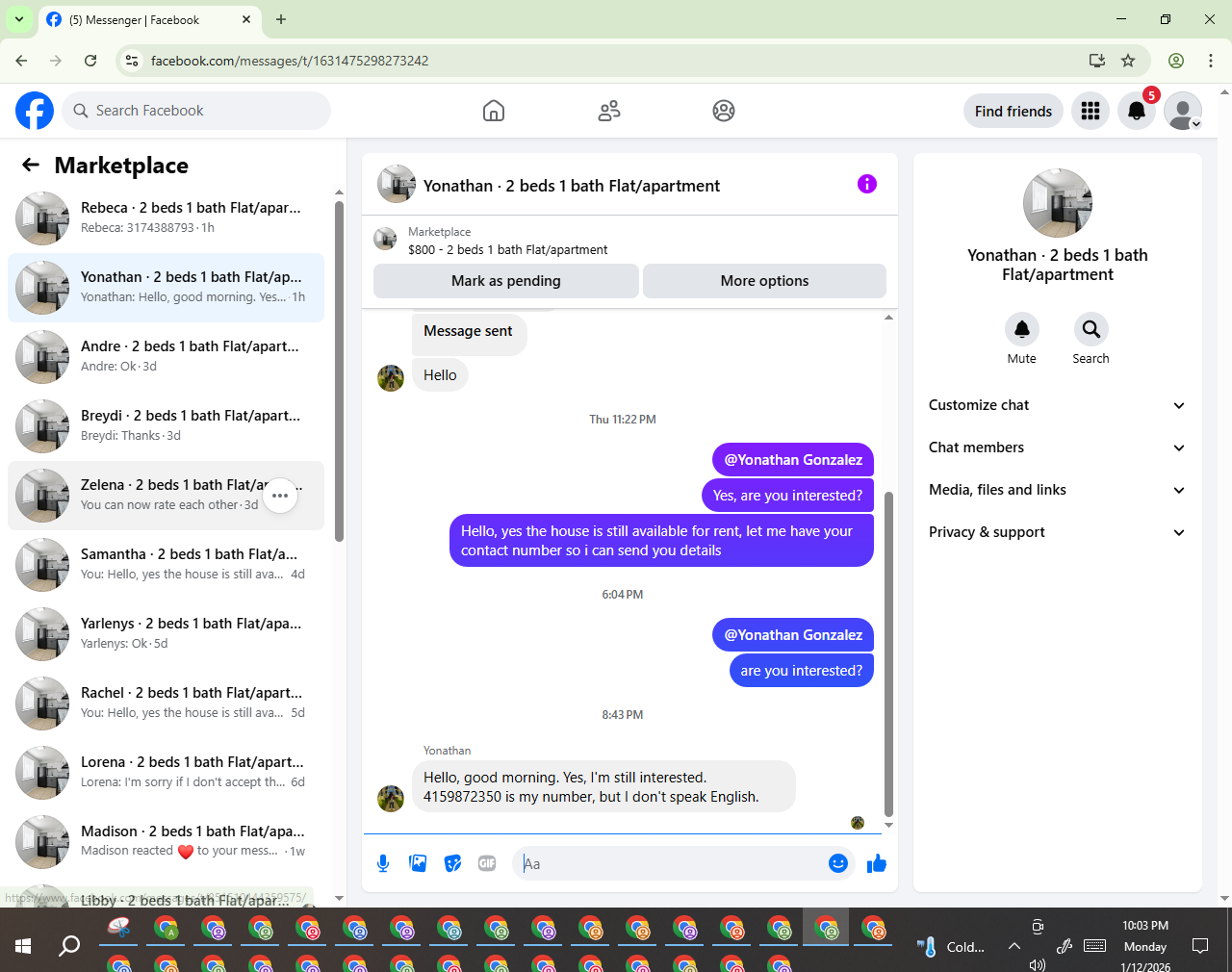Click More options button
This screenshot has height=972, width=1232.
coord(764,281)
